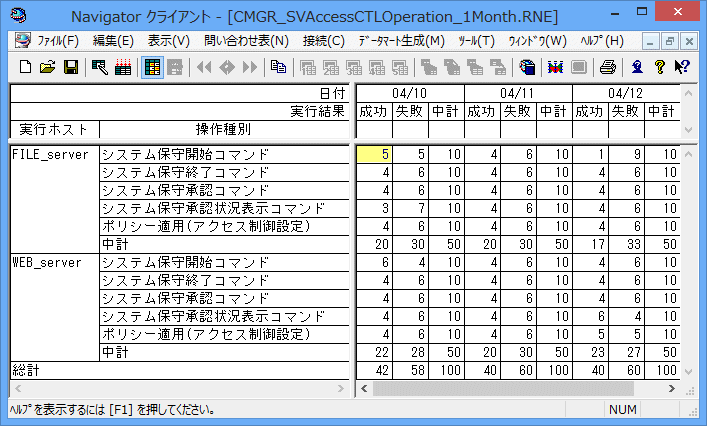Click the calendar grid icon in toolbar

pos(122,68)
